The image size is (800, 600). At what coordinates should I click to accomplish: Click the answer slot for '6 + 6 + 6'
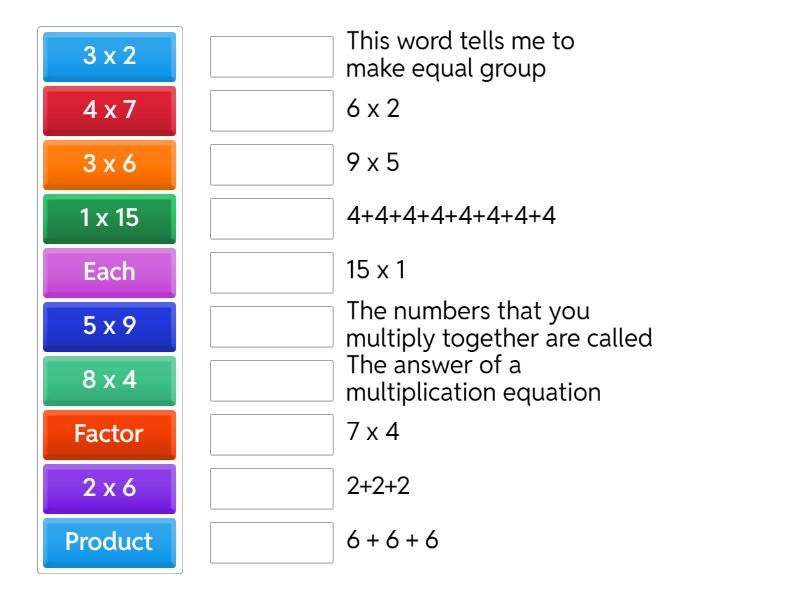click(x=271, y=543)
